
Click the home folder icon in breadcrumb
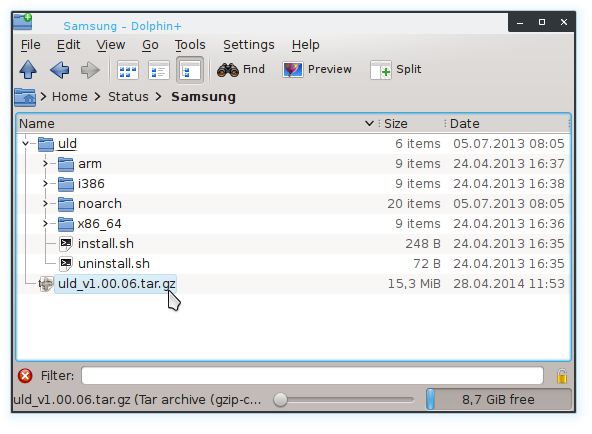click(25, 97)
